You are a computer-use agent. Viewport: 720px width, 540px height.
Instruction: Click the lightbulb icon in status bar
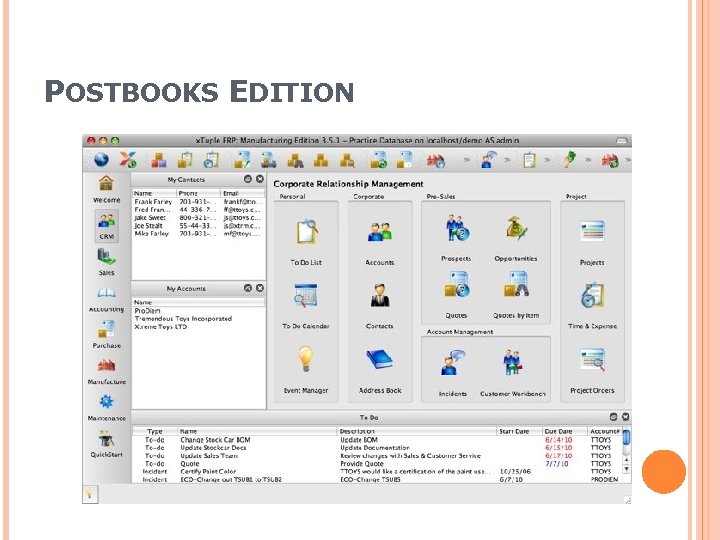[90, 495]
